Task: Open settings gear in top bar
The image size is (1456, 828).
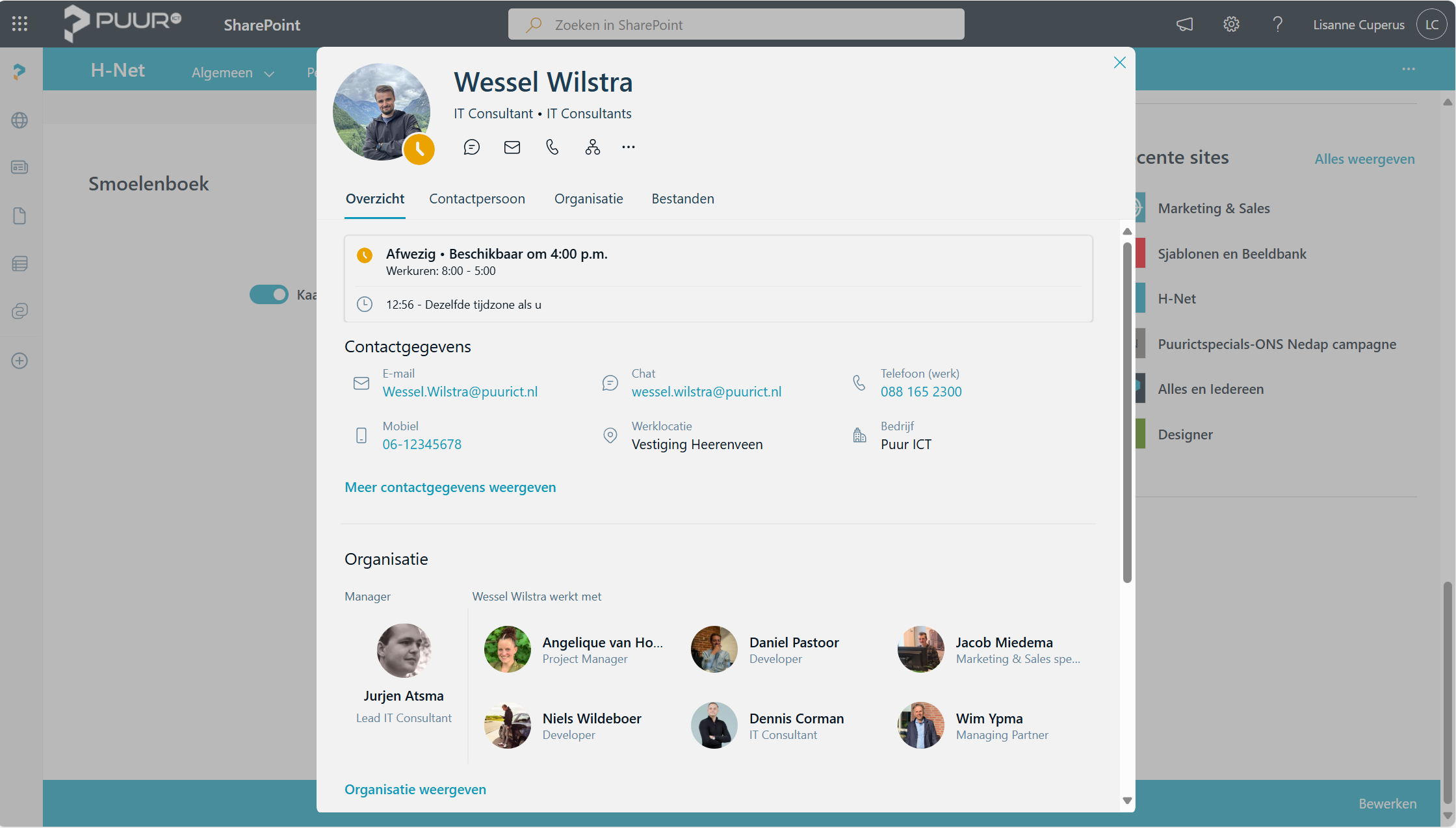Action: click(1231, 25)
